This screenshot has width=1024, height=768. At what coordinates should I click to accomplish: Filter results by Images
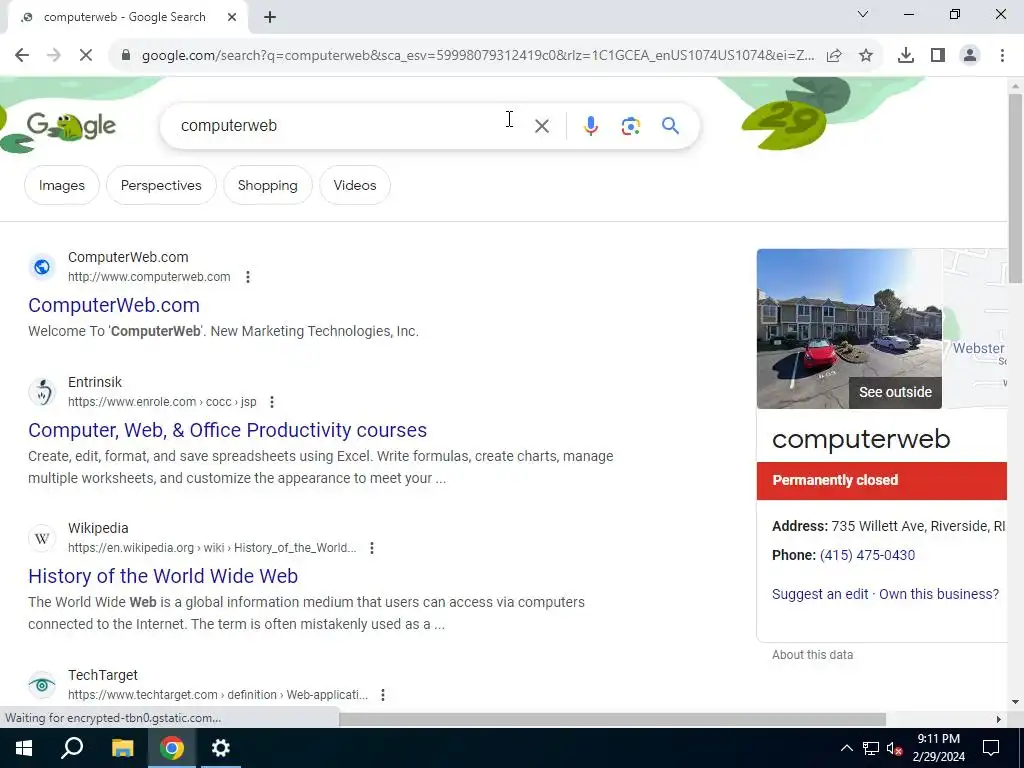pyautogui.click(x=62, y=185)
